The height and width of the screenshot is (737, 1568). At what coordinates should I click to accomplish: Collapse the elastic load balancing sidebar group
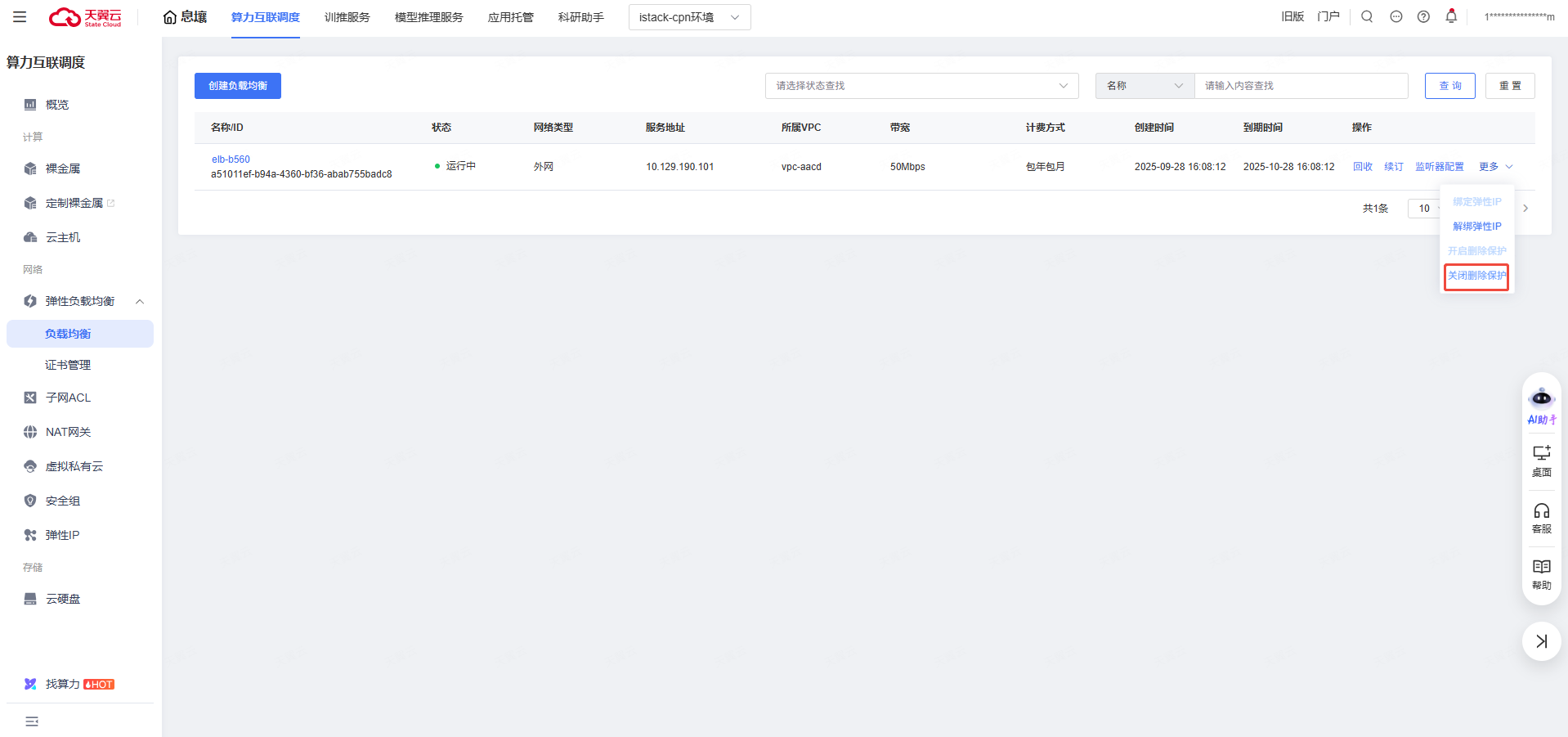pyautogui.click(x=140, y=302)
